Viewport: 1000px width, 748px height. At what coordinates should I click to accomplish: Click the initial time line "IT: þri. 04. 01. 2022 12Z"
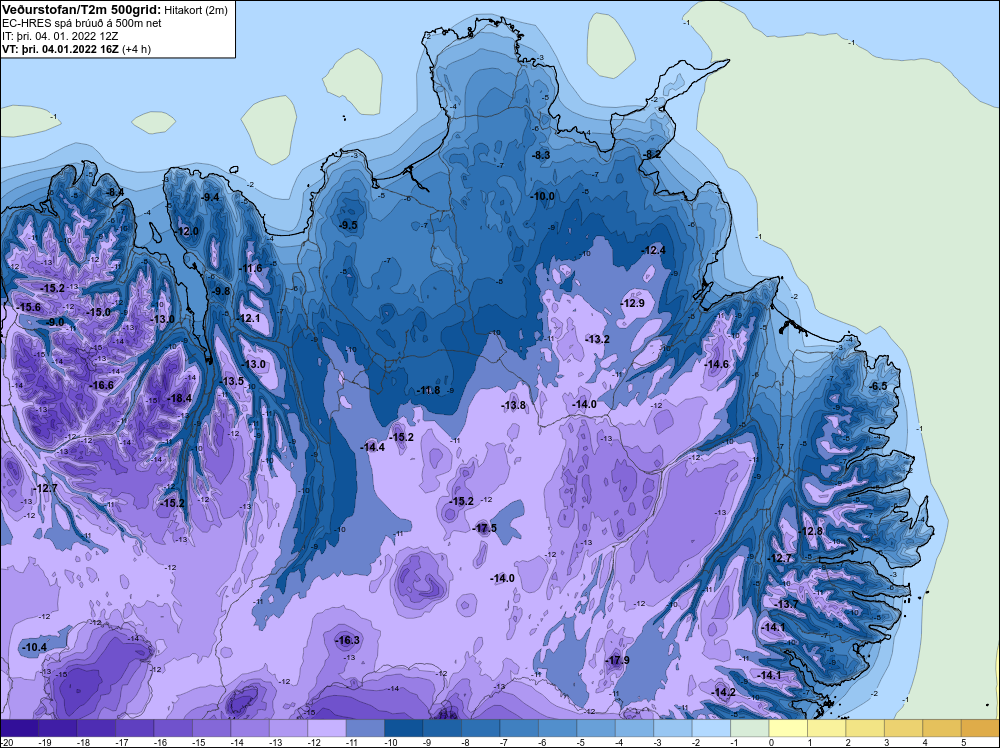coord(60,36)
